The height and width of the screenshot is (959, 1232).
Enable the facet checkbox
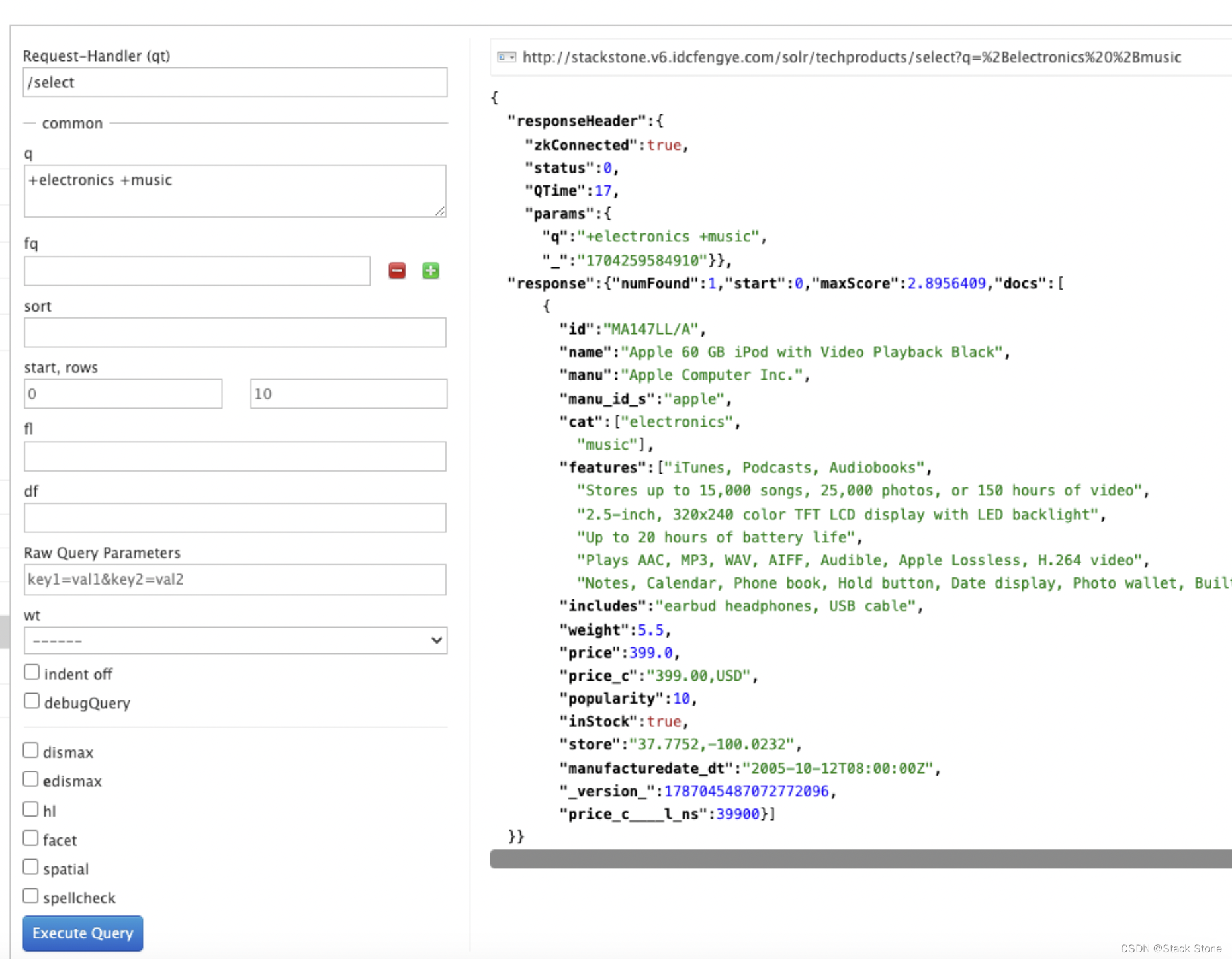(31, 839)
